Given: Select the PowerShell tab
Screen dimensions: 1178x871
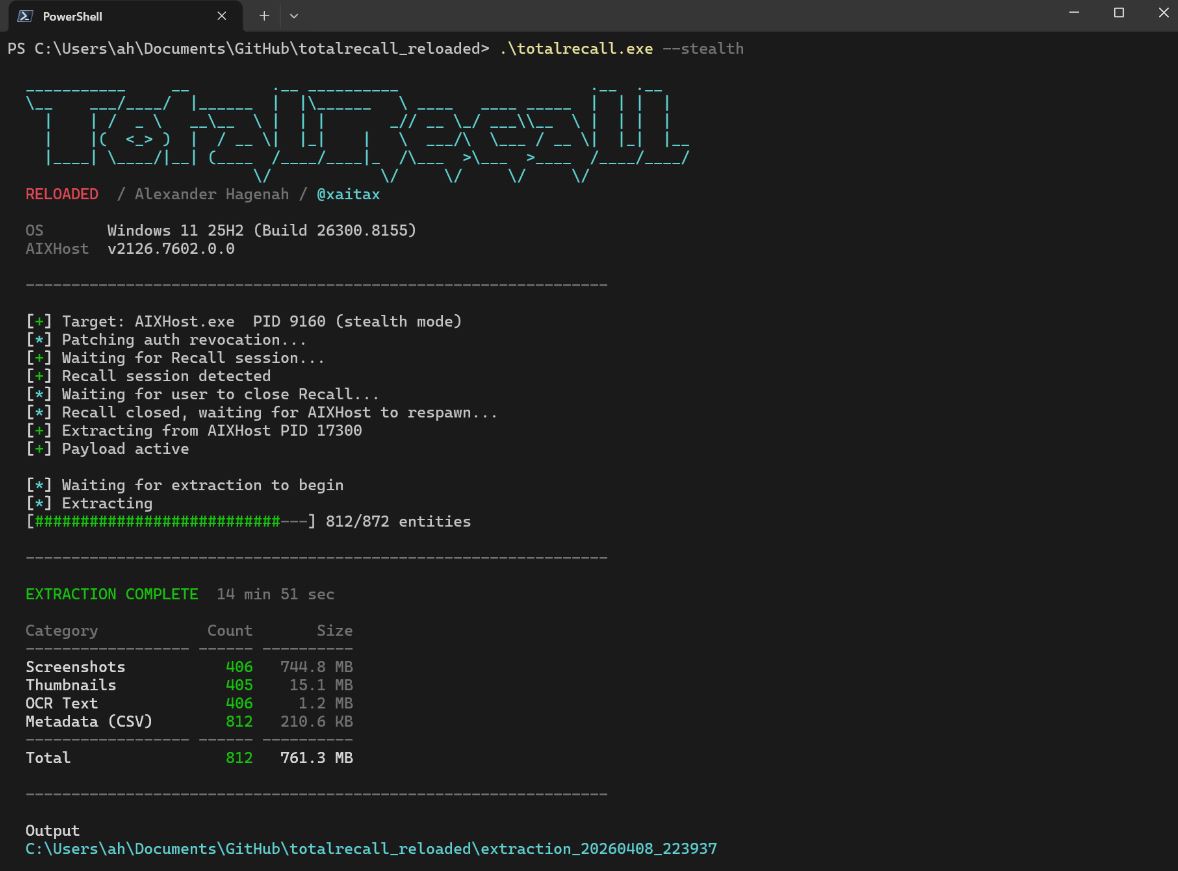Looking at the screenshot, I should click(x=125, y=16).
